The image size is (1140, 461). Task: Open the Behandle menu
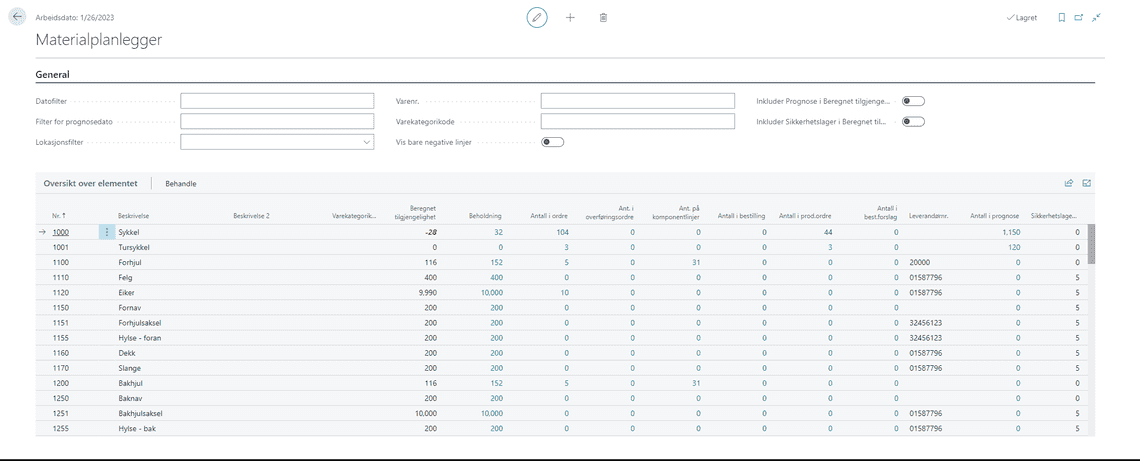181,184
